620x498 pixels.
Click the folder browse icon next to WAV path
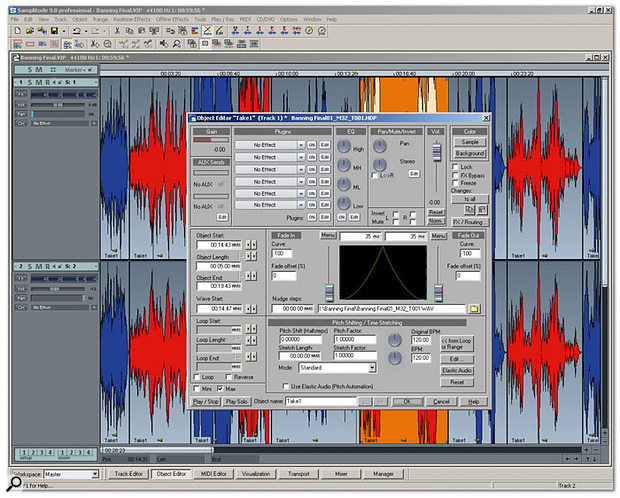[474, 309]
